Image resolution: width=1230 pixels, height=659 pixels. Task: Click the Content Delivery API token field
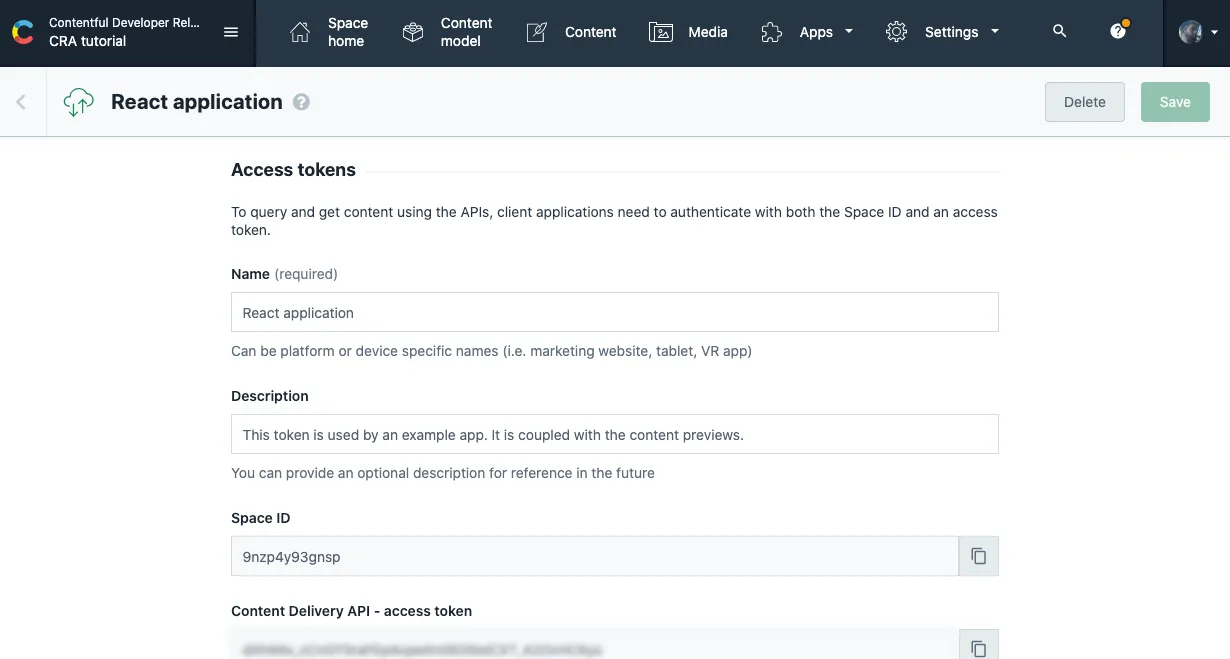click(x=595, y=647)
